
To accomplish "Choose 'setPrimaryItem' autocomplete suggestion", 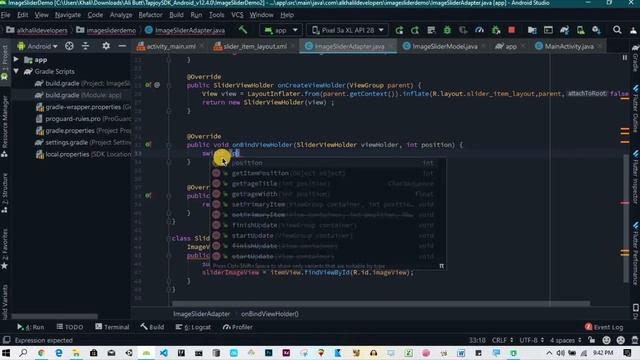I will (328, 204).
